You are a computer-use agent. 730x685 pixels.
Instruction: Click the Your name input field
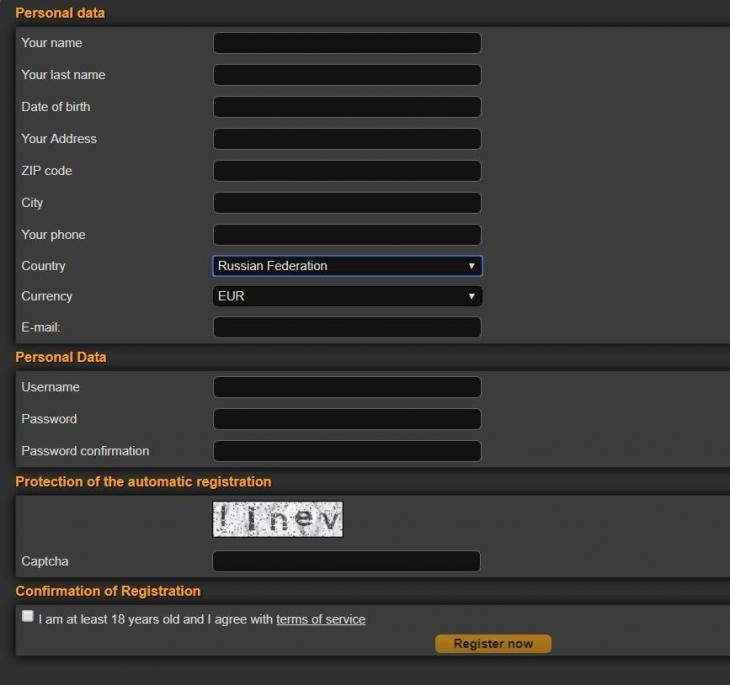click(346, 43)
